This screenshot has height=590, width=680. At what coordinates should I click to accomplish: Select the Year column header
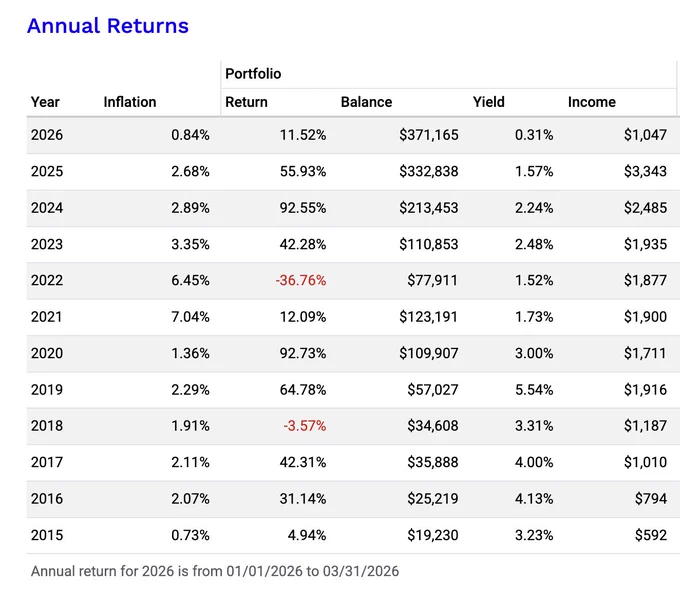point(45,102)
